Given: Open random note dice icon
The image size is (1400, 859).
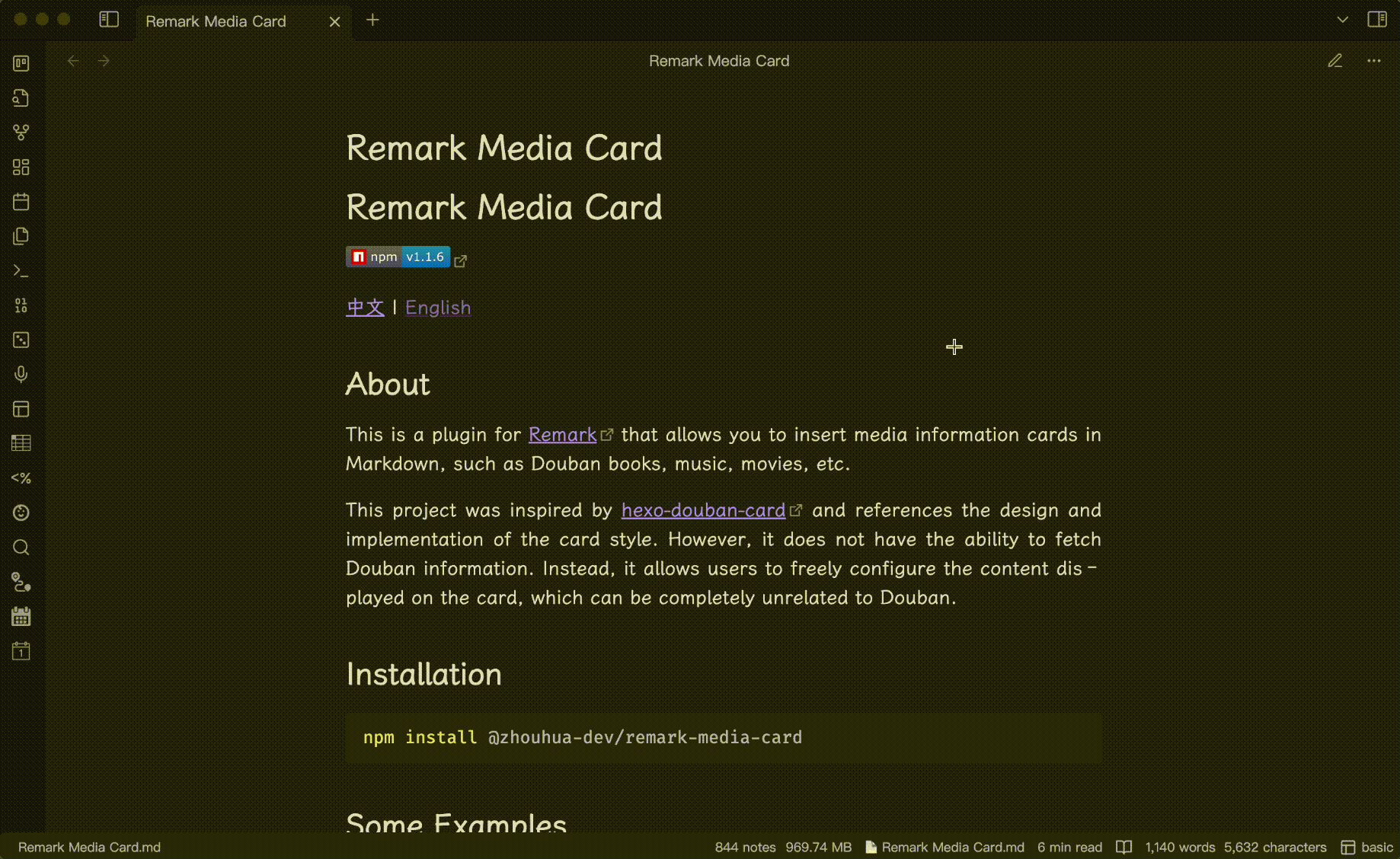Looking at the screenshot, I should pos(21,340).
